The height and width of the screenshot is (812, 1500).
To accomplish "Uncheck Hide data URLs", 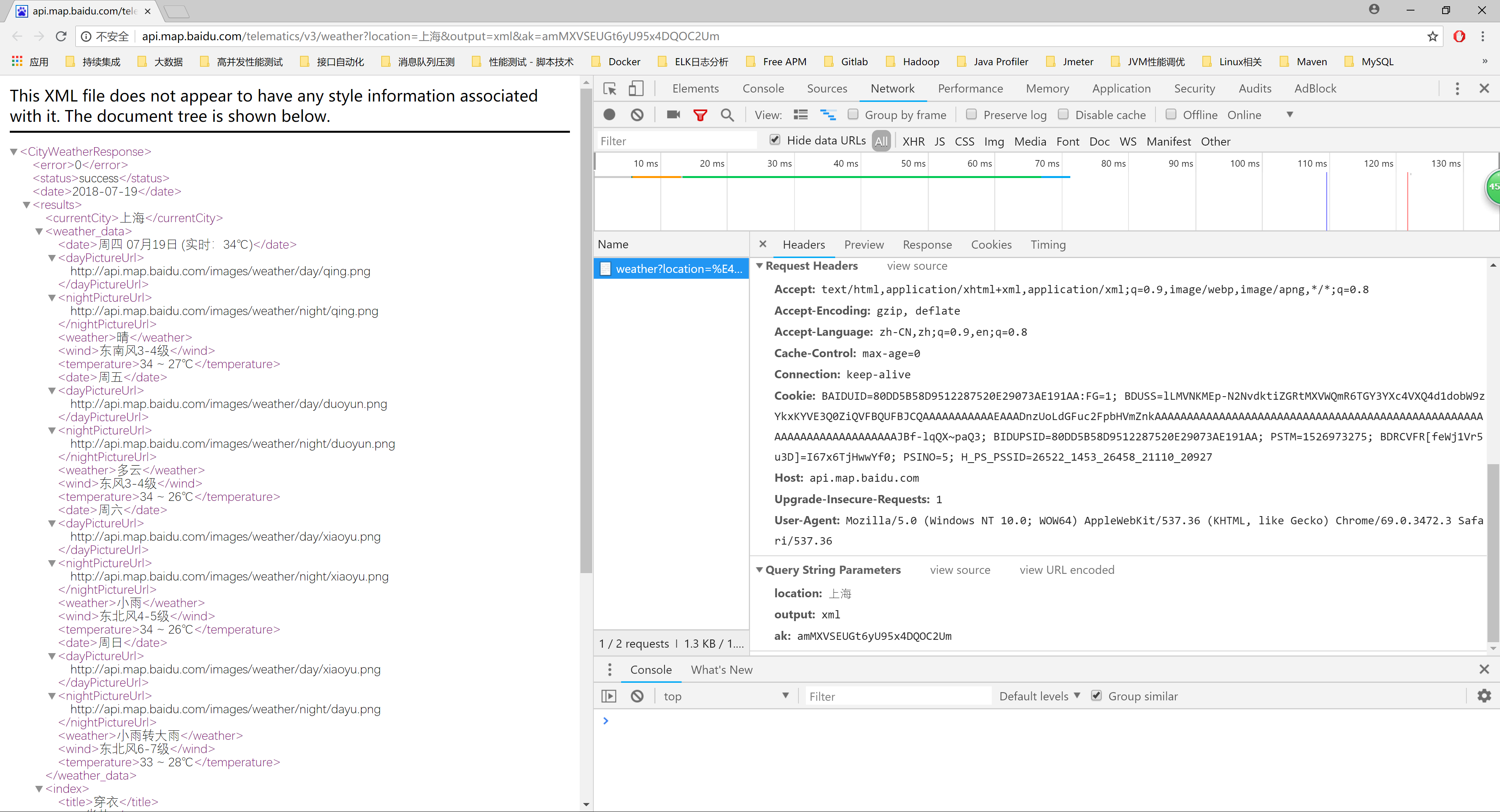I will (x=775, y=140).
